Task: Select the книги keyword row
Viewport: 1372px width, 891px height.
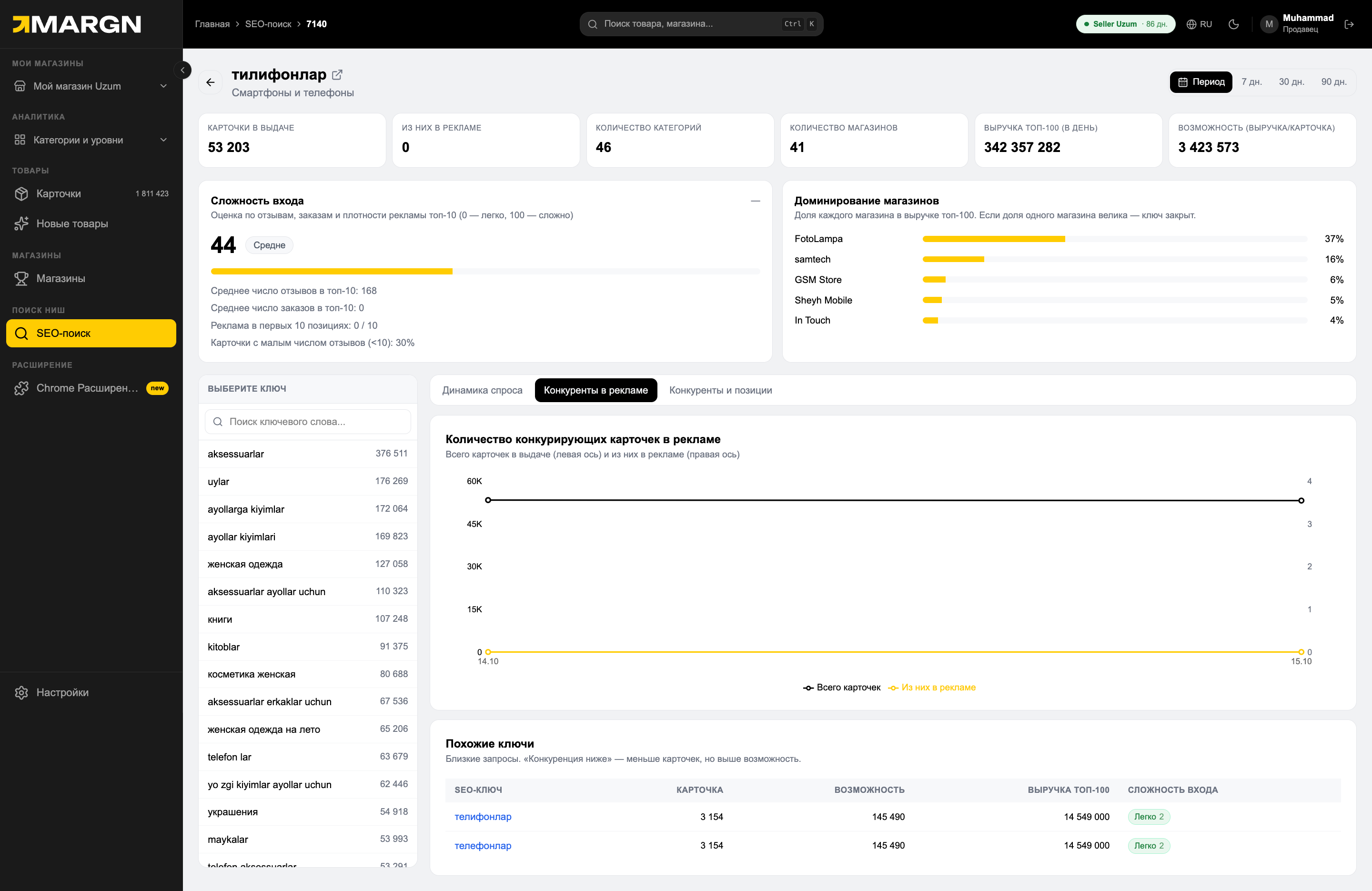Action: tap(308, 619)
